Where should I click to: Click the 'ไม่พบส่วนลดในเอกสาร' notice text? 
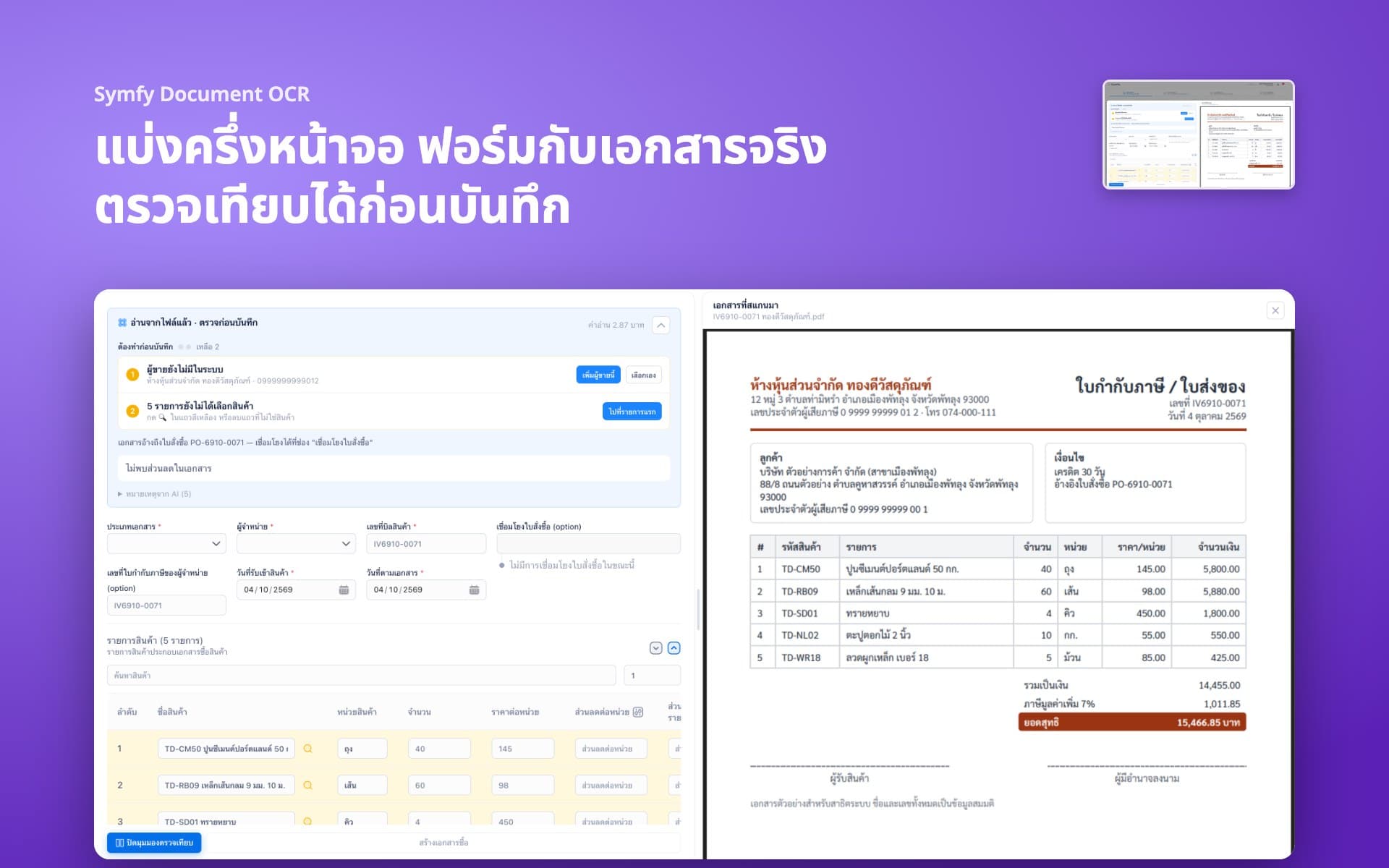pyautogui.click(x=169, y=469)
